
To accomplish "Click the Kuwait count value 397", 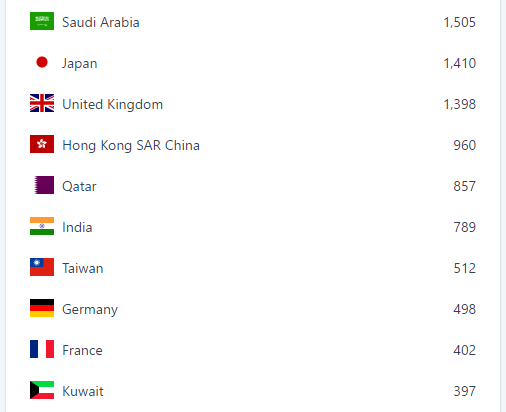I will 464,391.
